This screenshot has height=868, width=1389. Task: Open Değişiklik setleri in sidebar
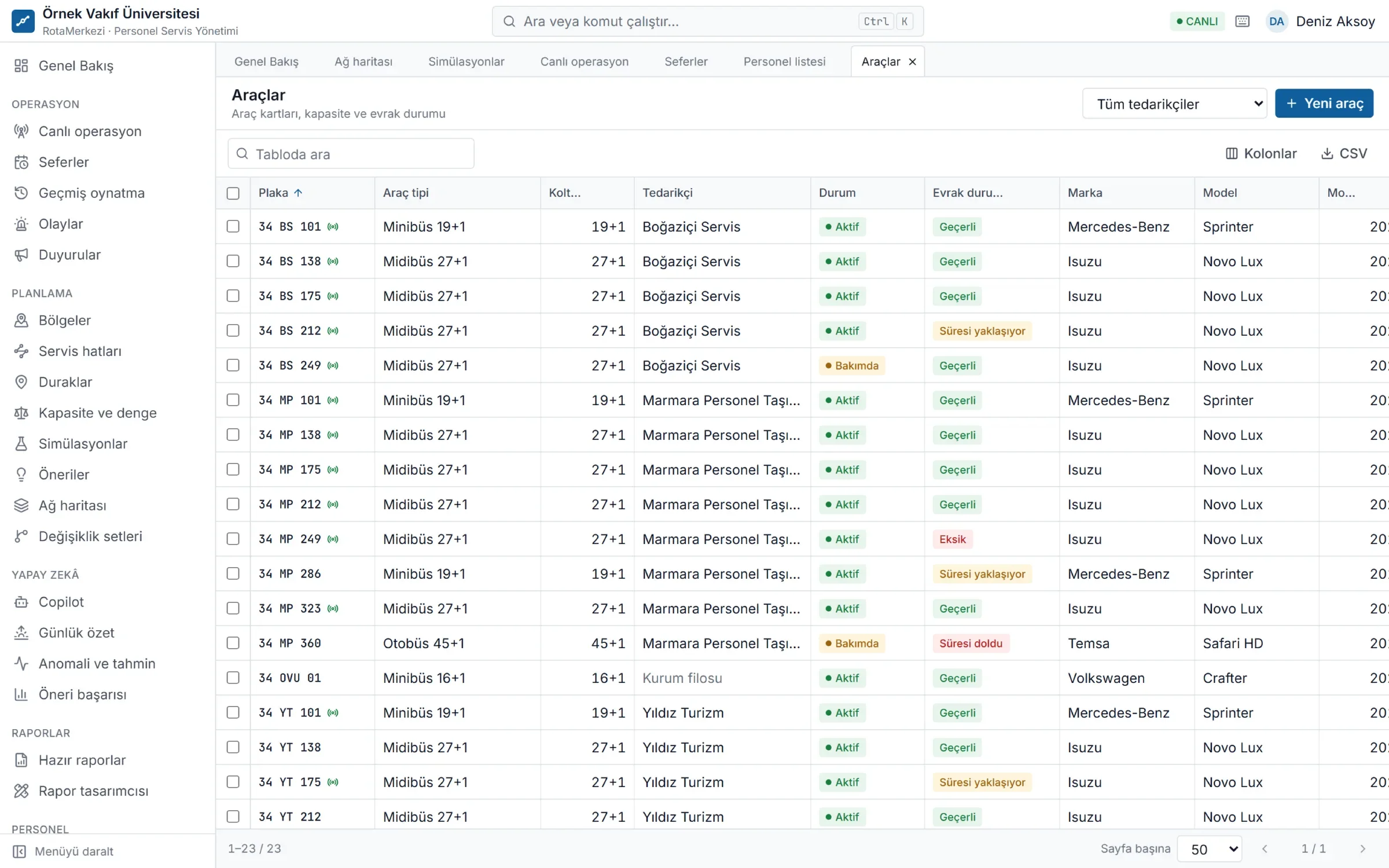108,536
